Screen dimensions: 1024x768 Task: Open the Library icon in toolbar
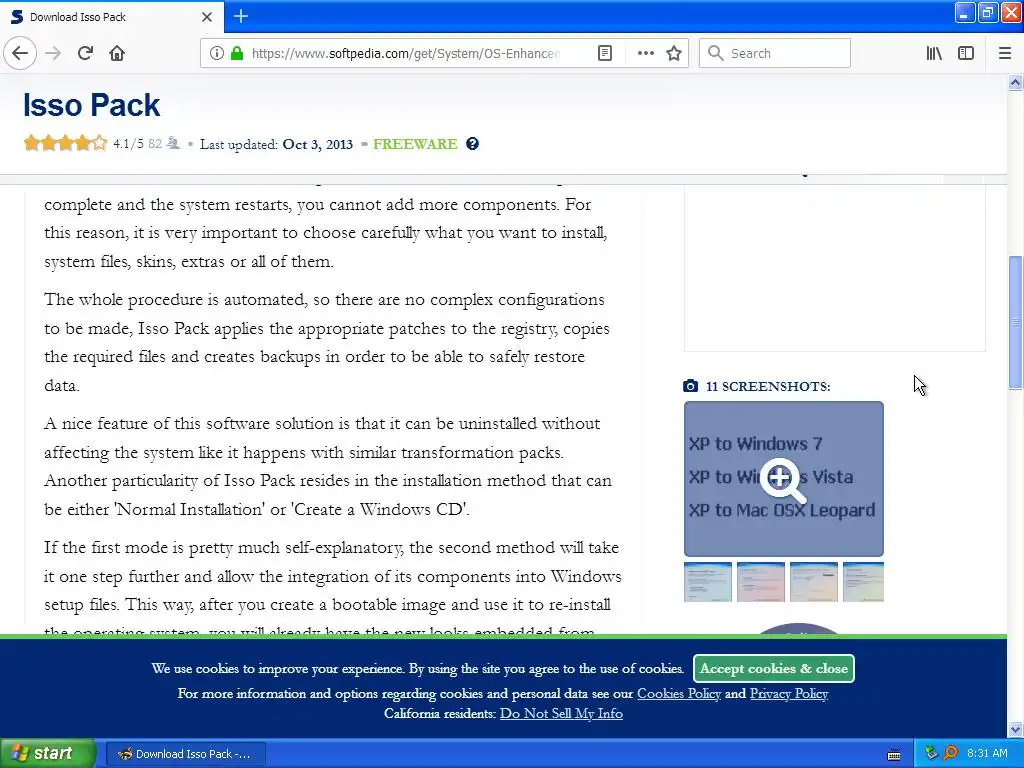(x=934, y=53)
